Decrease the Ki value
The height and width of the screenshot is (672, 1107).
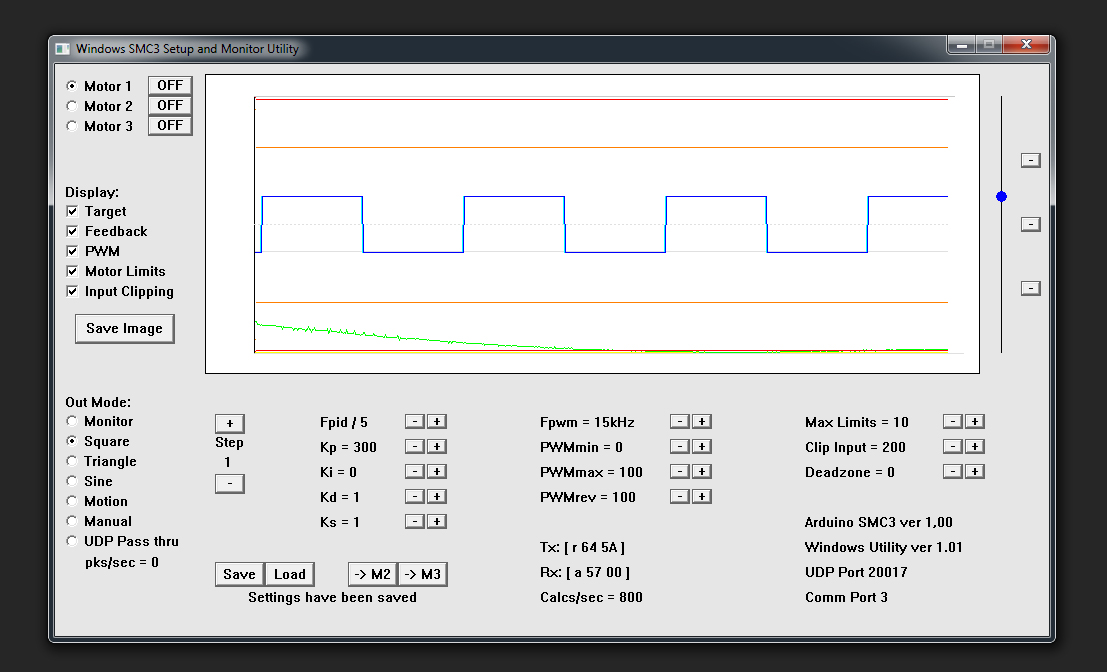415,472
